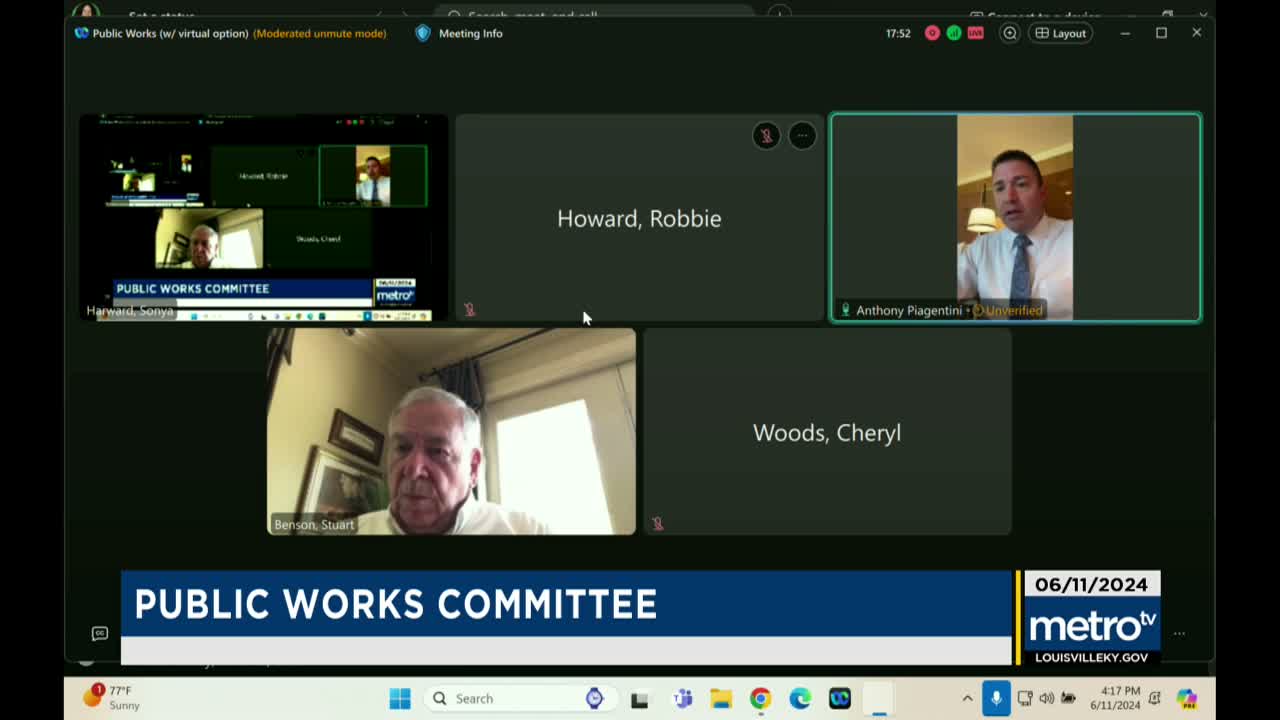Click the zoom magnifier icon
The height and width of the screenshot is (720, 1280).
1010,33
